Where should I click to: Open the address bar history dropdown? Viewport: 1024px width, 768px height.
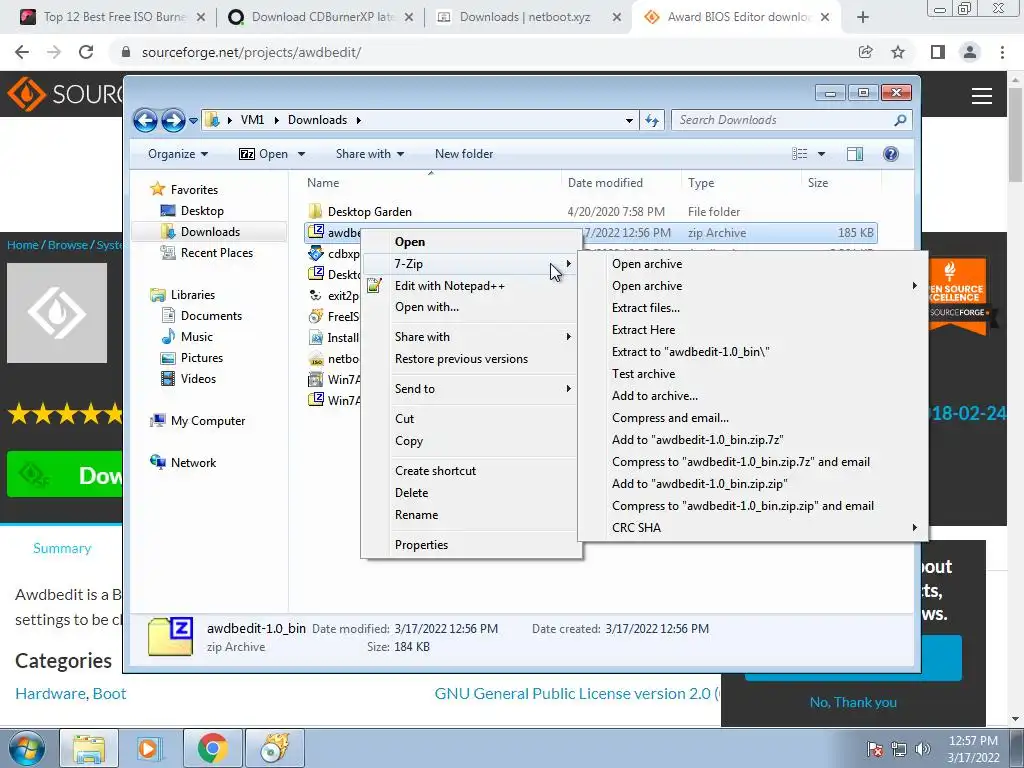tap(629, 121)
